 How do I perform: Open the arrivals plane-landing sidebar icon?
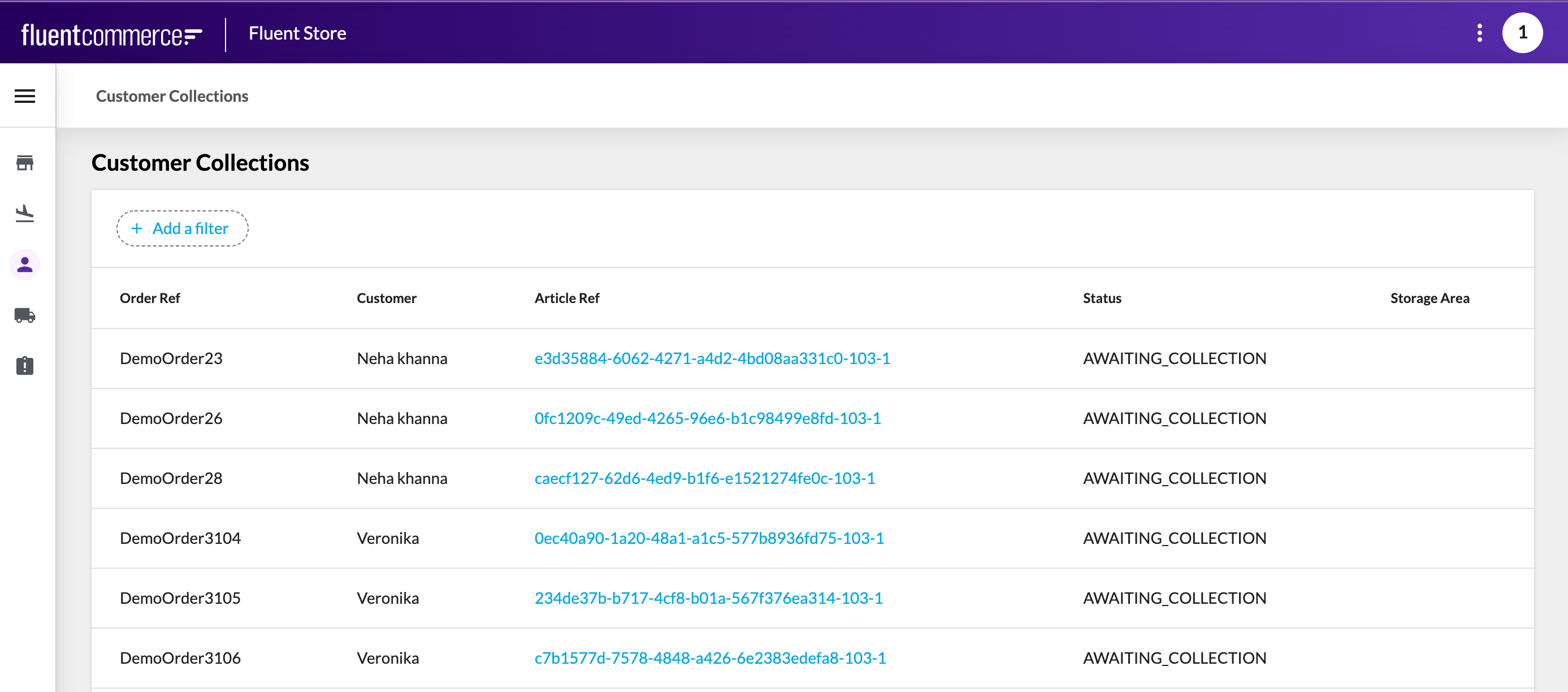[x=25, y=214]
